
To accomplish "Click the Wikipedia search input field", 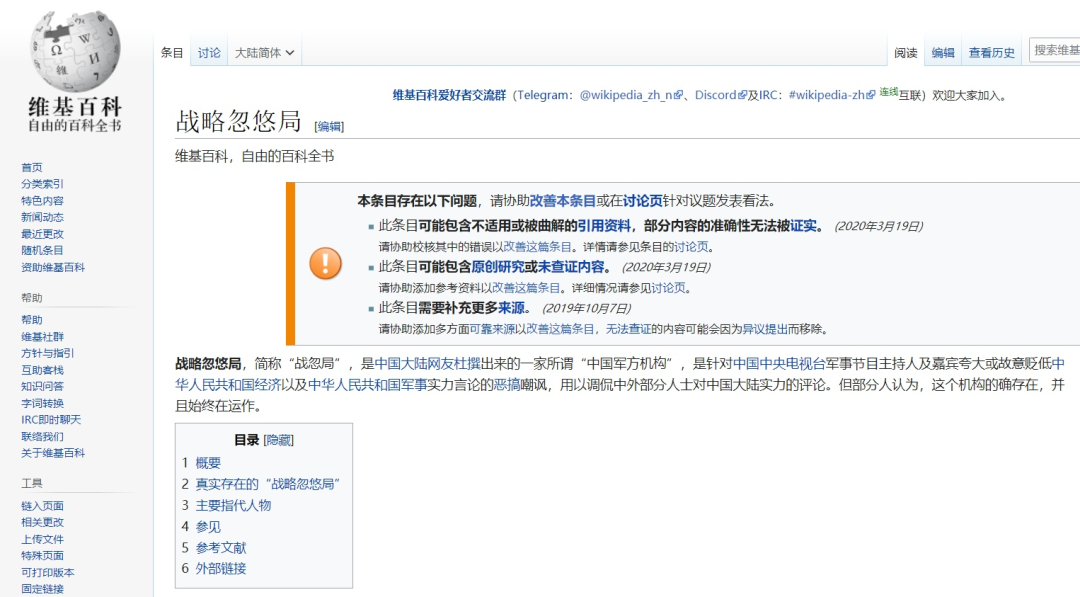I will click(x=1055, y=50).
